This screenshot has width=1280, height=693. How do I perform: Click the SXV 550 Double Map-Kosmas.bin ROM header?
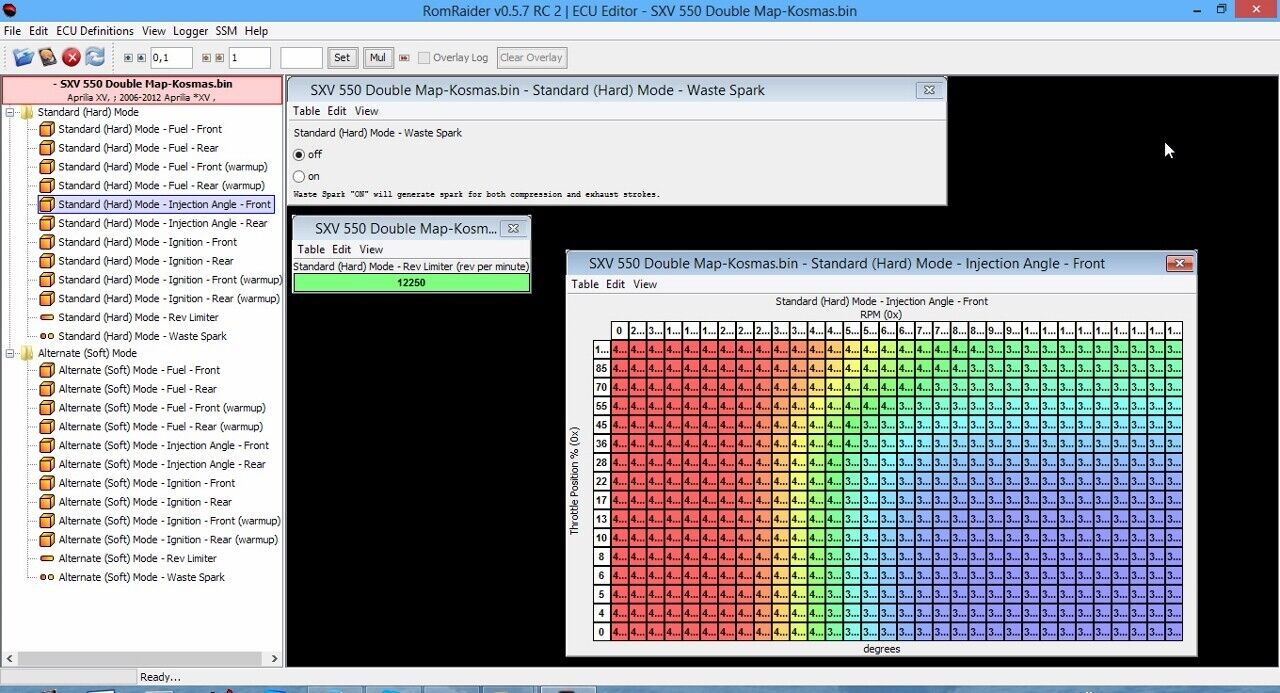tap(143, 90)
